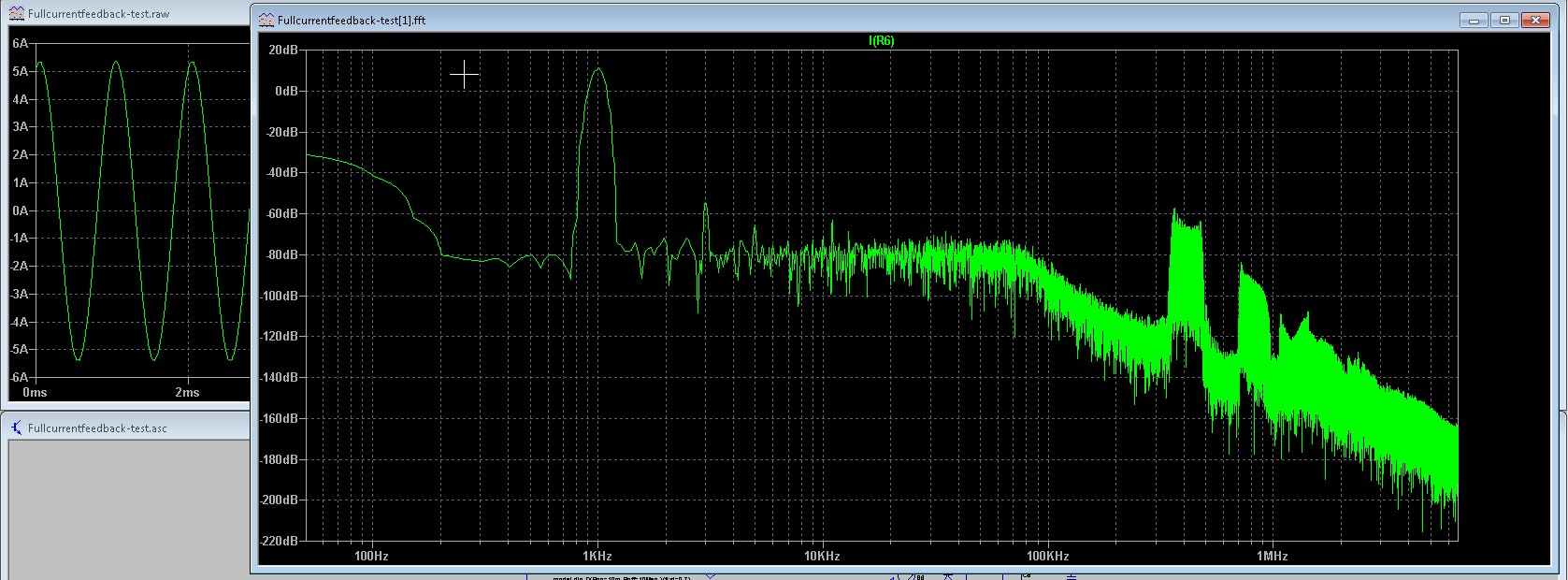Click the -180dB vertical axis label
Screen dimensions: 1568x580
pos(280,459)
